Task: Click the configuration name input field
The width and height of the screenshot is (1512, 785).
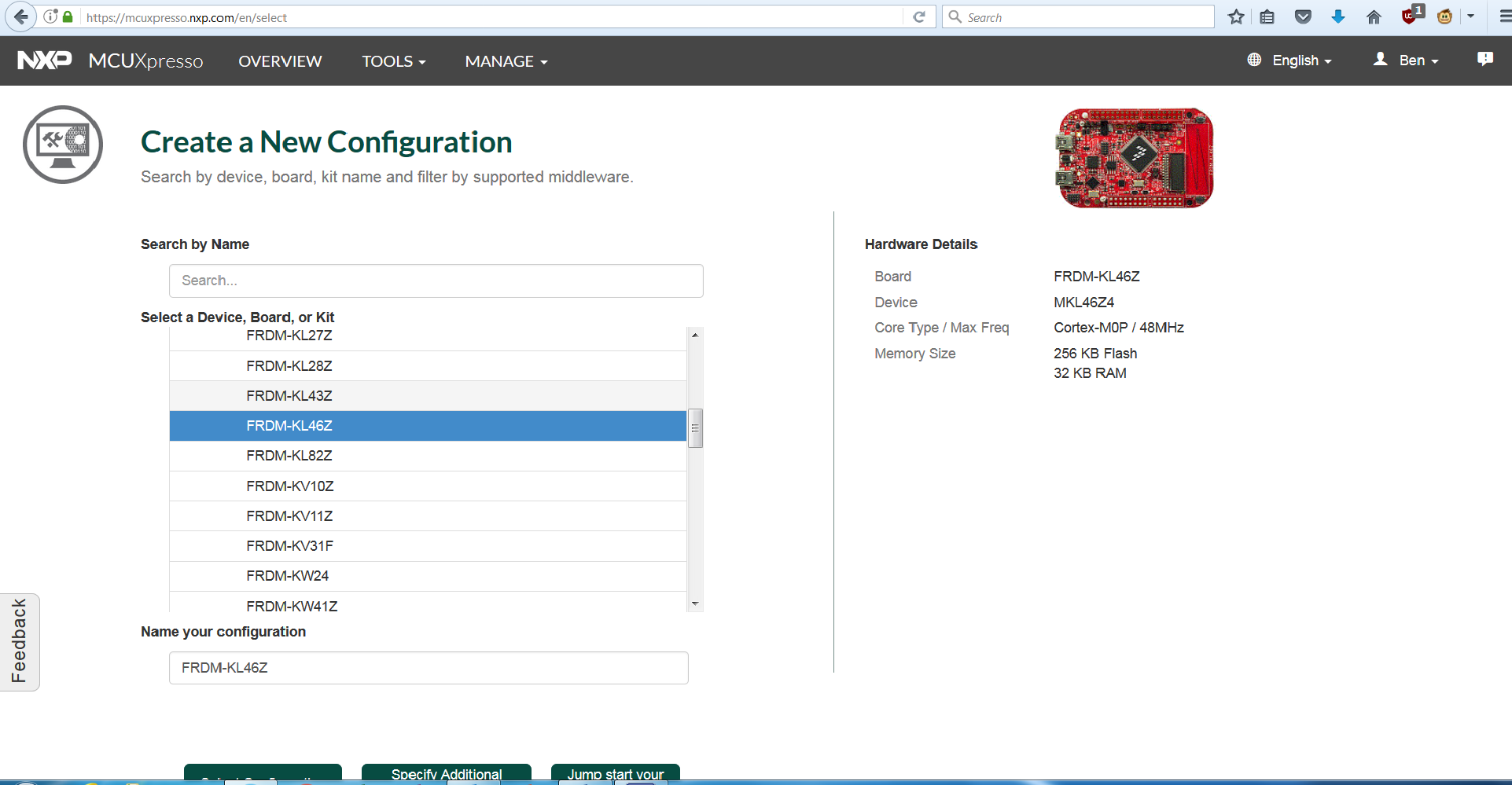Action: tap(429, 668)
